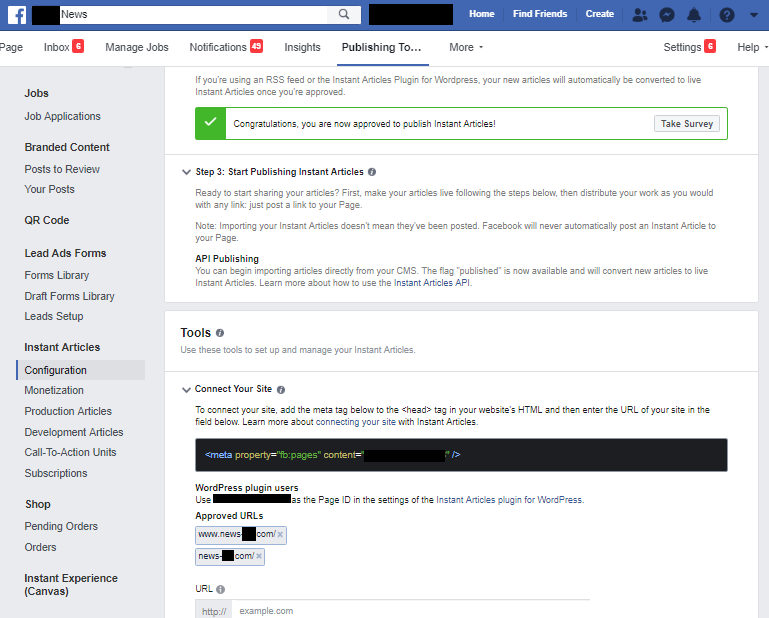Click the URL input field
The height and width of the screenshot is (618, 769).
[410, 610]
